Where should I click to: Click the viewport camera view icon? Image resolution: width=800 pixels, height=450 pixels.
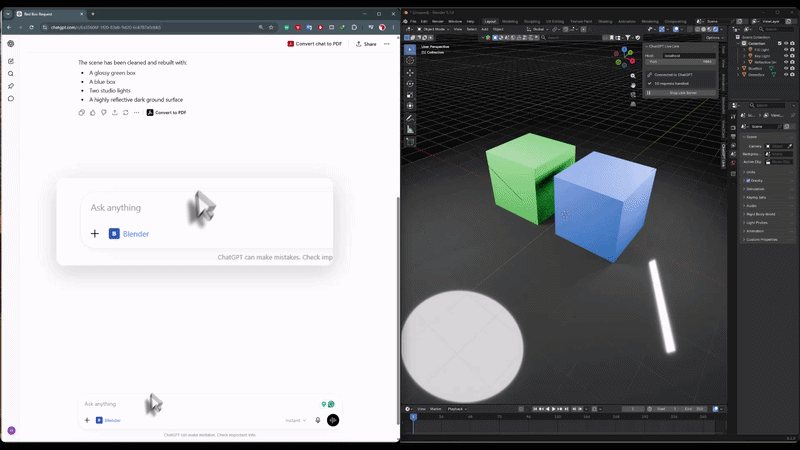tap(633, 94)
